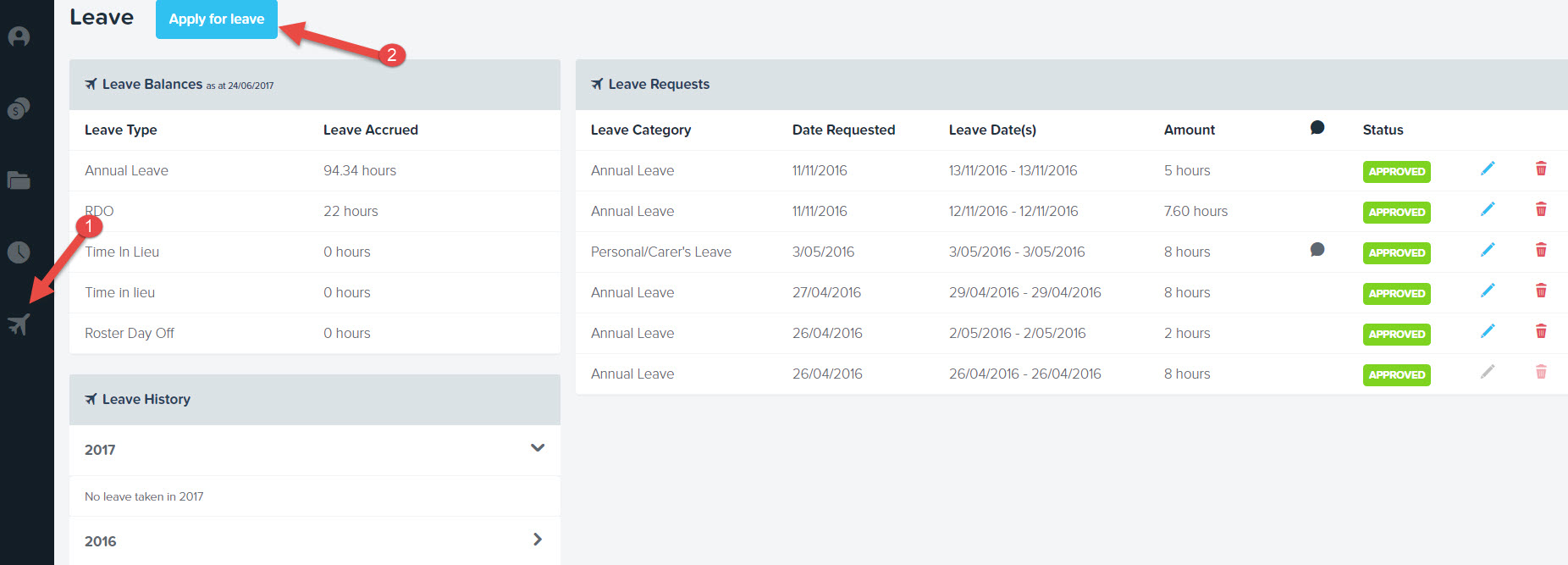
Task: View comment on Personal/Carer's Leave request
Action: pos(1317,250)
